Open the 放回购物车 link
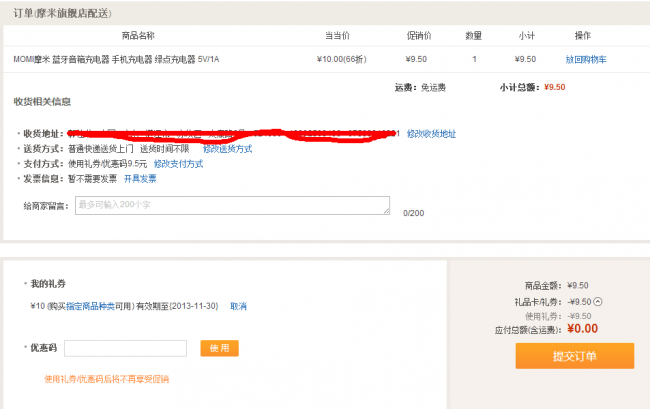The image size is (650, 409). coord(585,60)
